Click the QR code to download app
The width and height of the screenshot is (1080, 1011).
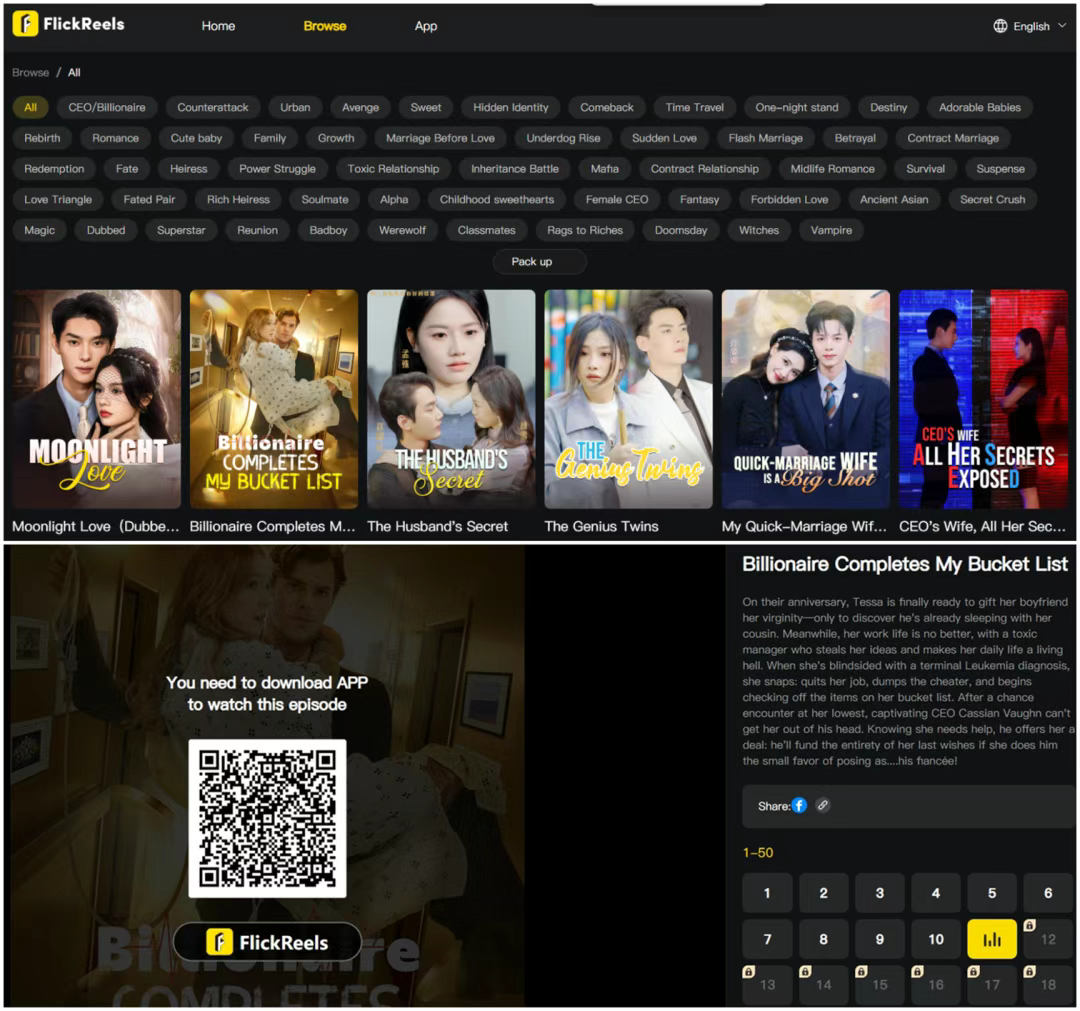pos(267,818)
